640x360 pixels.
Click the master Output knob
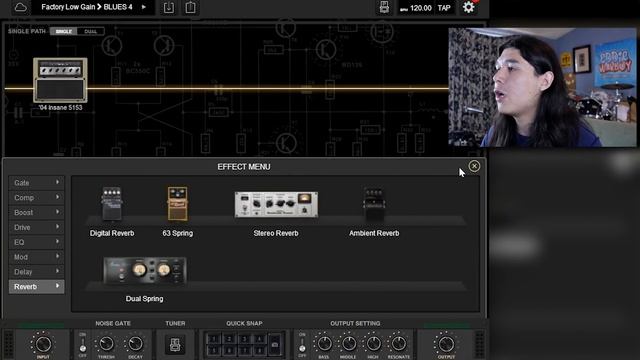pyautogui.click(x=446, y=344)
